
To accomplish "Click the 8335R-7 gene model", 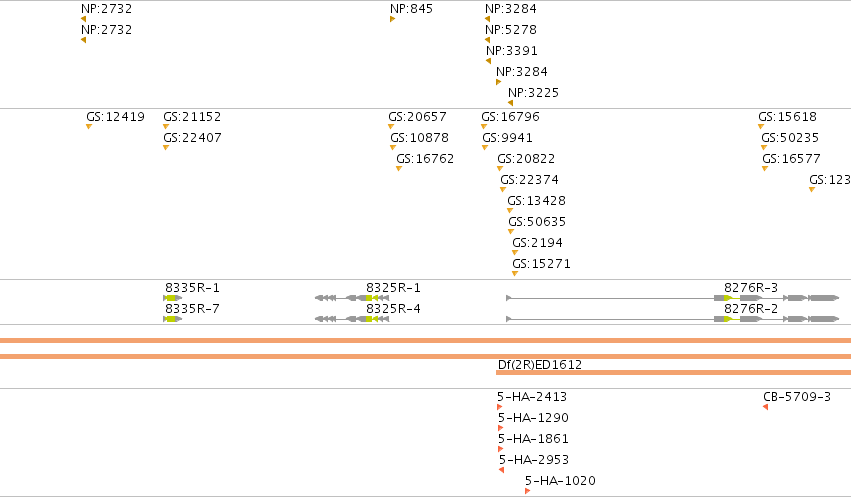I will [173, 319].
